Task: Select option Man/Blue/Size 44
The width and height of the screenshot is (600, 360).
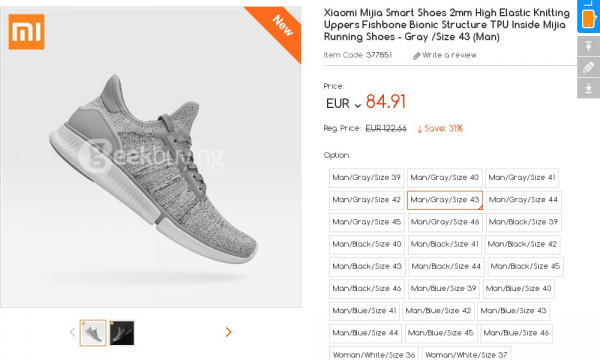Action: tap(365, 333)
